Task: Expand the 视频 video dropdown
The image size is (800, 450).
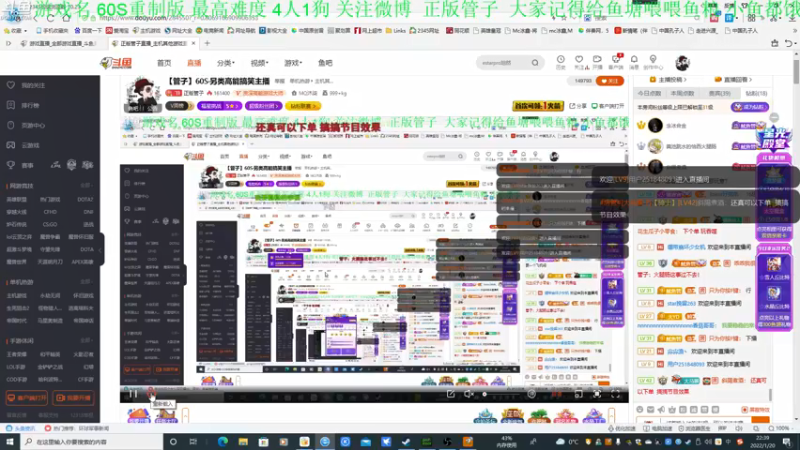Action: (x=259, y=63)
